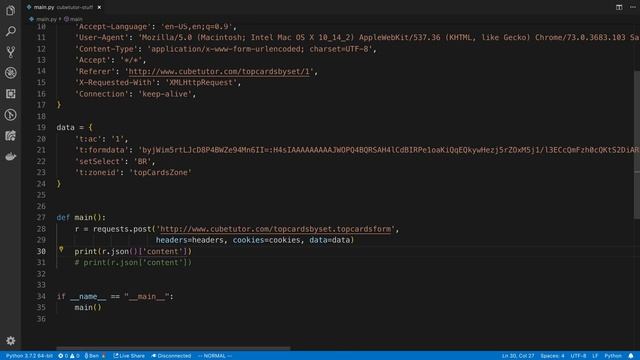Click the 'def main():' line
The height and width of the screenshot is (360, 640).
[x=81, y=218]
